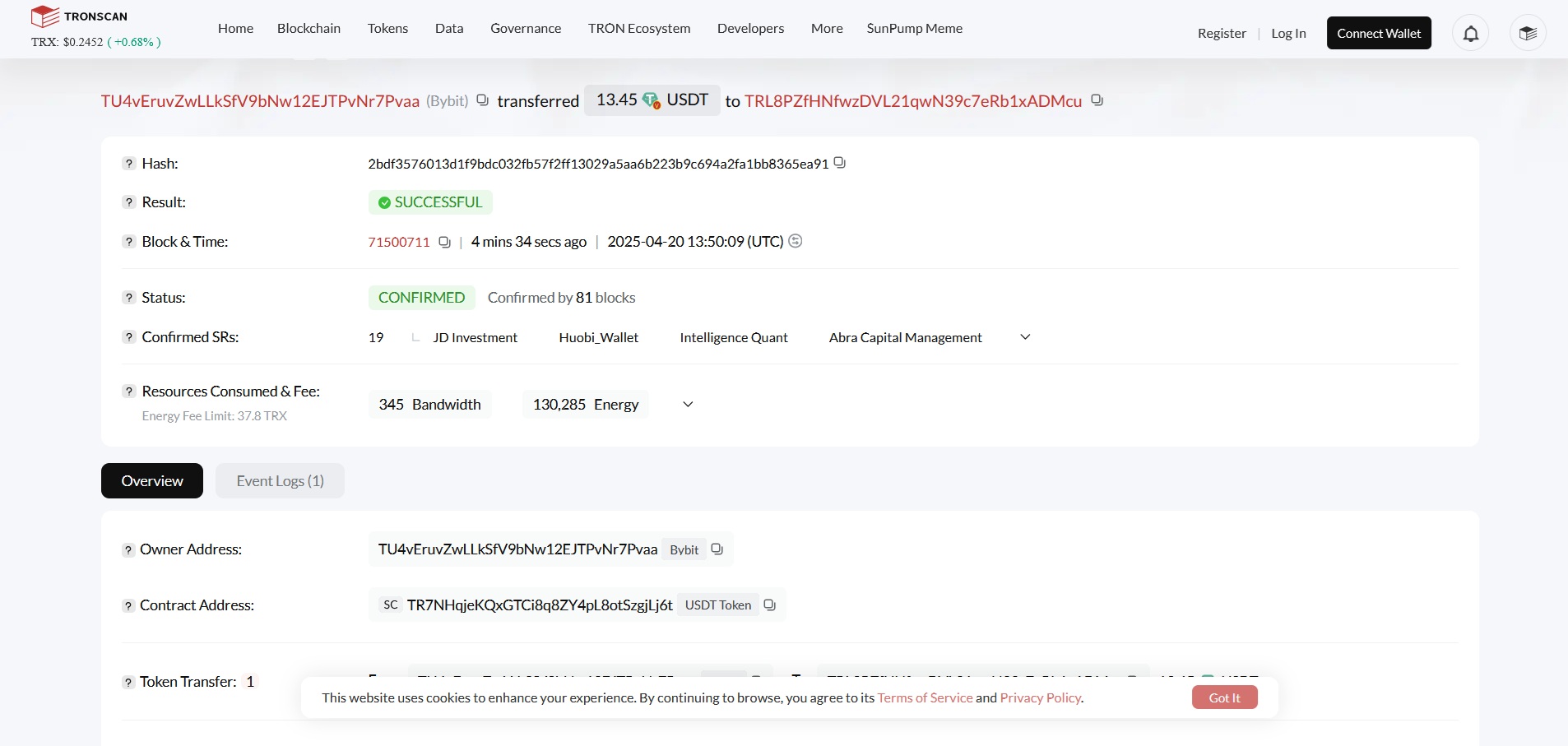This screenshot has width=1568, height=746.
Task: Click the stacked layers icon beside the bell
Action: (x=1528, y=34)
